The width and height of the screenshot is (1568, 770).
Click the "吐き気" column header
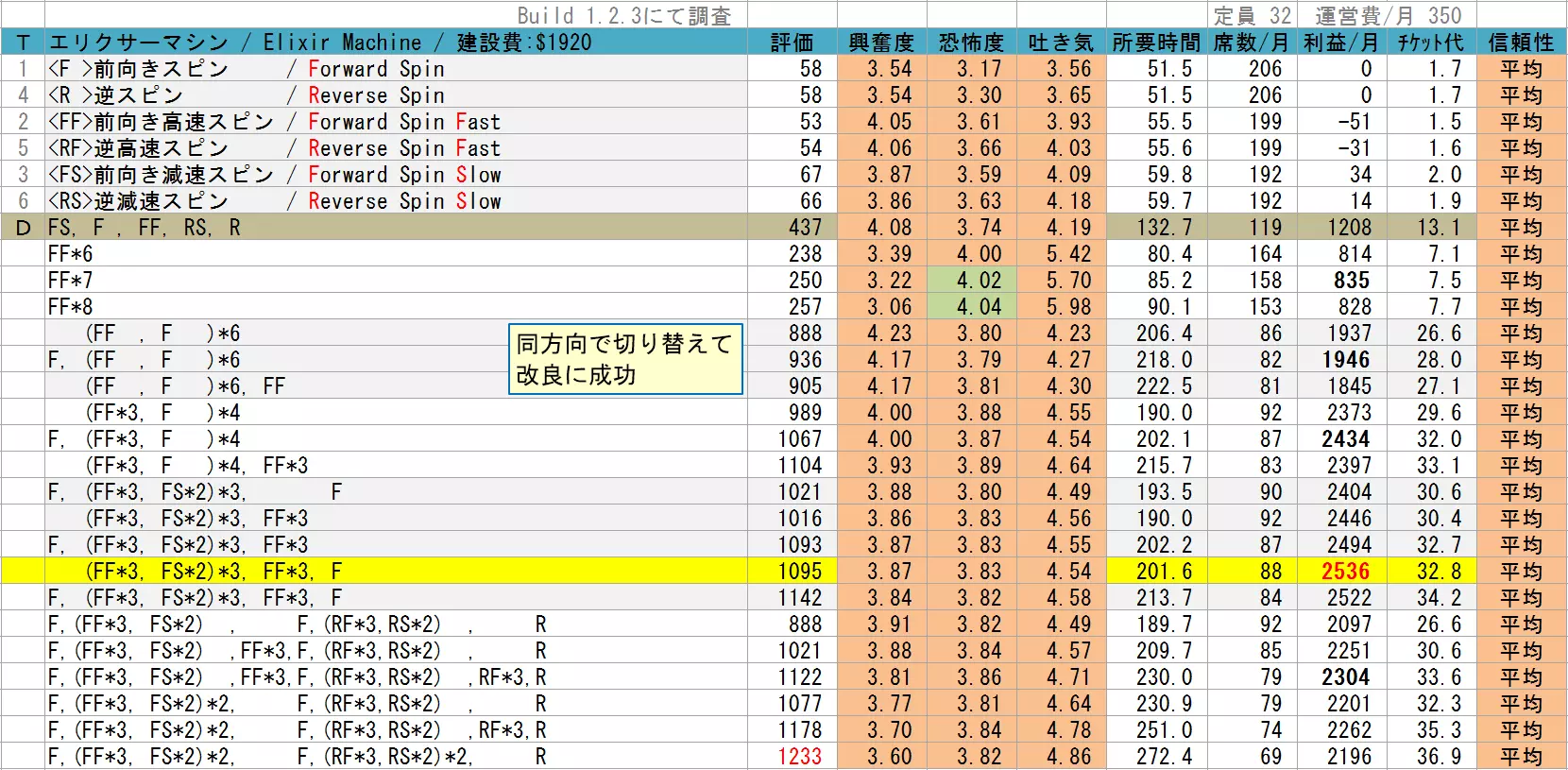1061,43
